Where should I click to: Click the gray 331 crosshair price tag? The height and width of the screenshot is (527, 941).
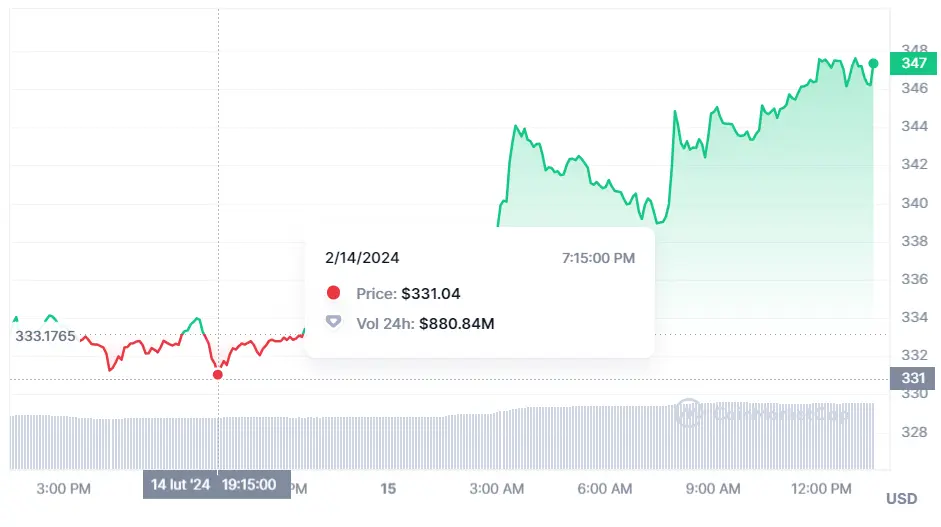(913, 378)
